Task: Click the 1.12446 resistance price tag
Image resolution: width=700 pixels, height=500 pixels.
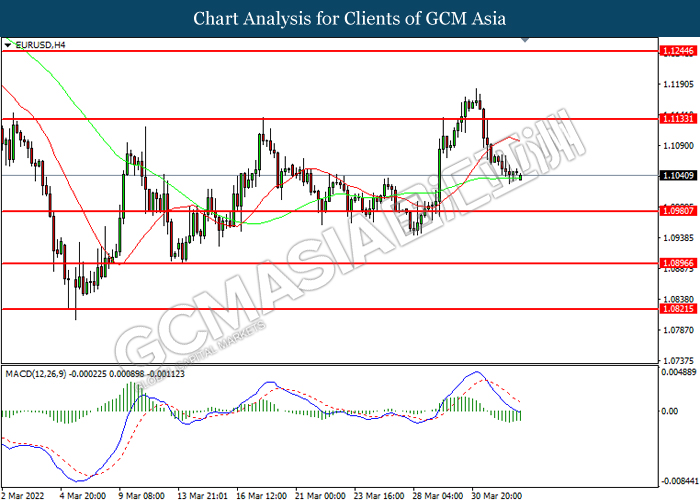Action: (678, 51)
